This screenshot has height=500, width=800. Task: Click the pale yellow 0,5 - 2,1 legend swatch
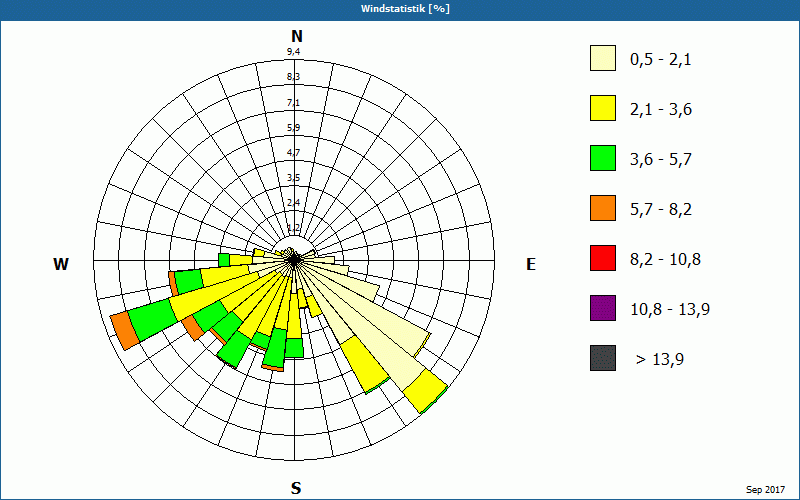(x=603, y=58)
